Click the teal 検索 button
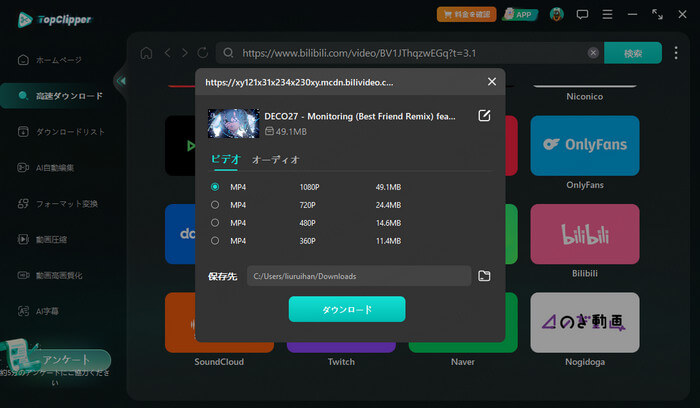The width and height of the screenshot is (700, 408). [633, 53]
